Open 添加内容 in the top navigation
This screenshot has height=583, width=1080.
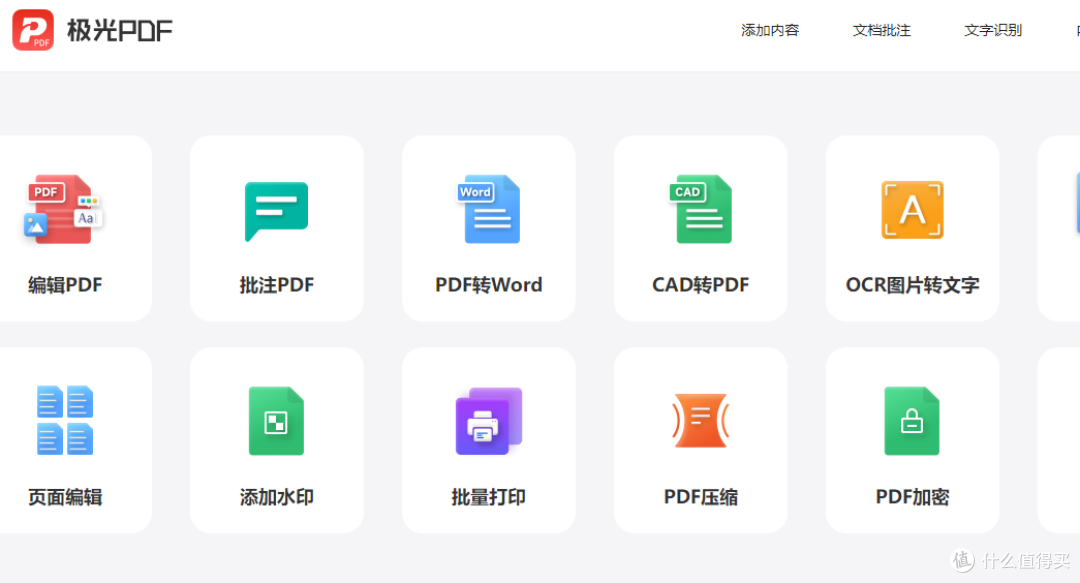tap(769, 30)
